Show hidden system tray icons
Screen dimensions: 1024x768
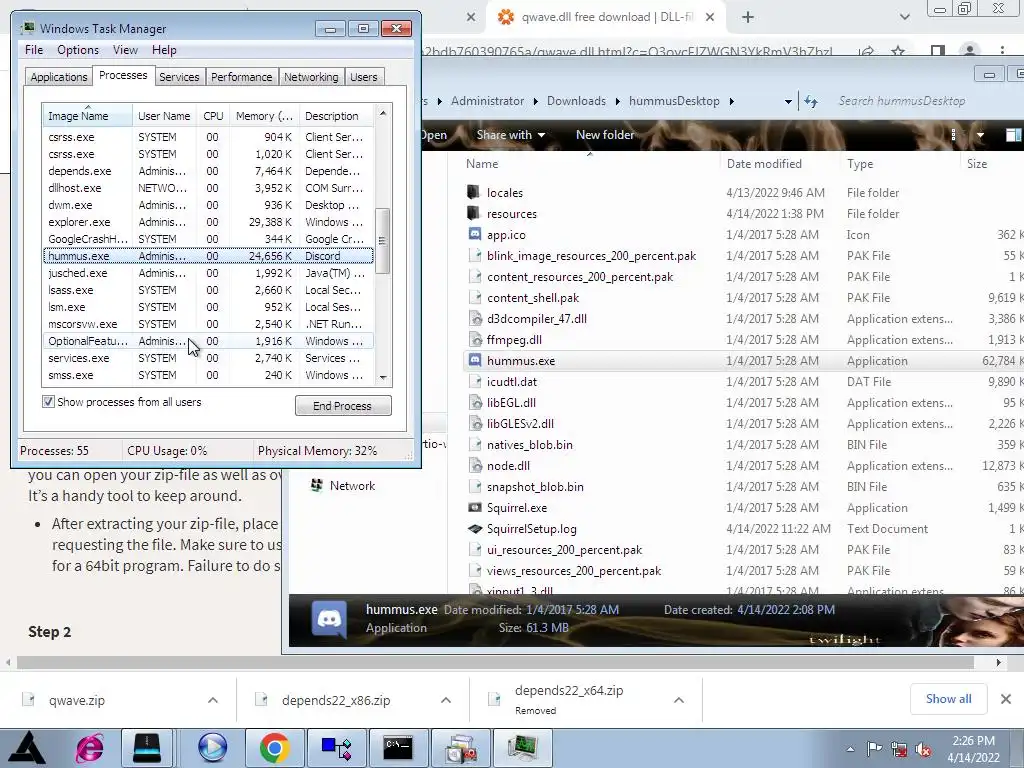click(x=850, y=749)
